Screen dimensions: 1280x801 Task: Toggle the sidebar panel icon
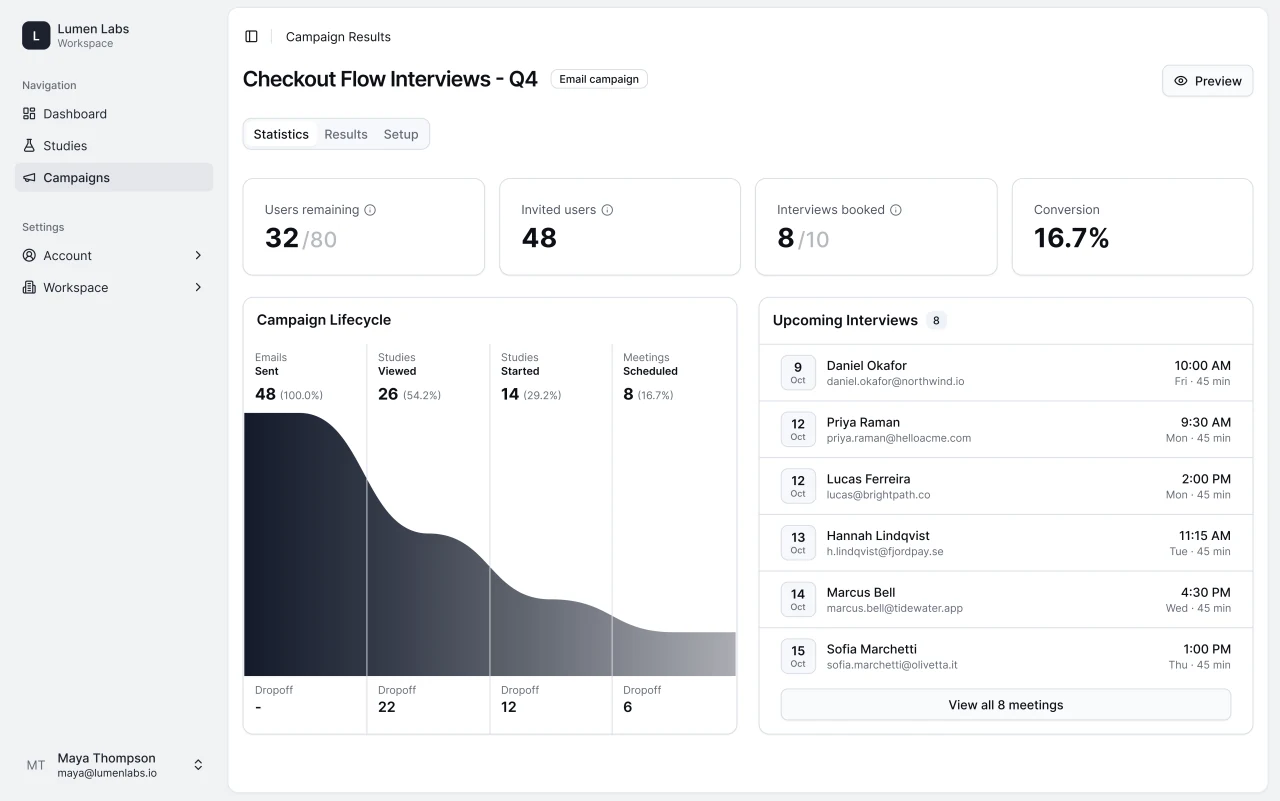(251, 37)
